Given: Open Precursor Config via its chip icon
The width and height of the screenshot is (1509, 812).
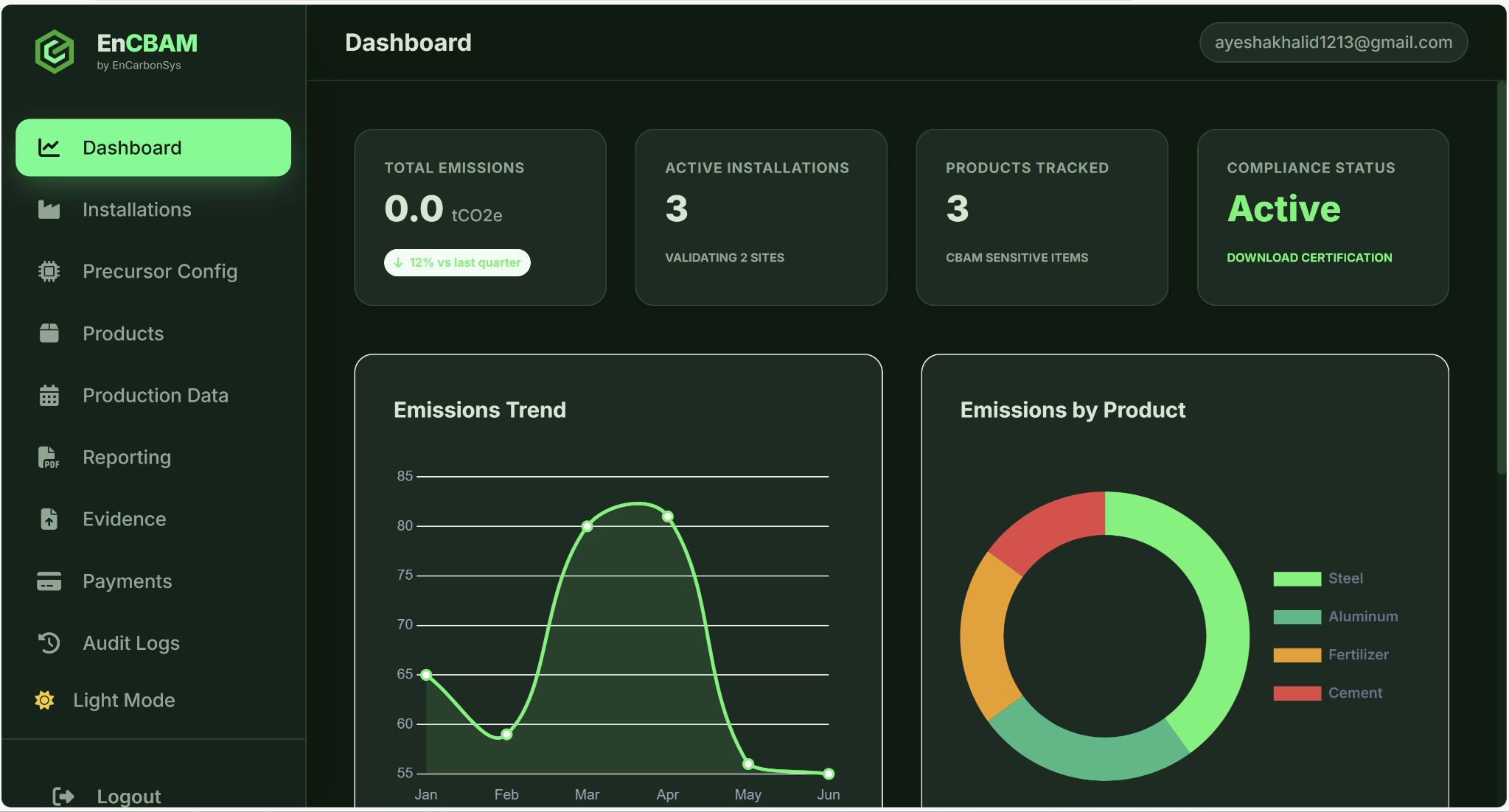Looking at the screenshot, I should click(49, 271).
